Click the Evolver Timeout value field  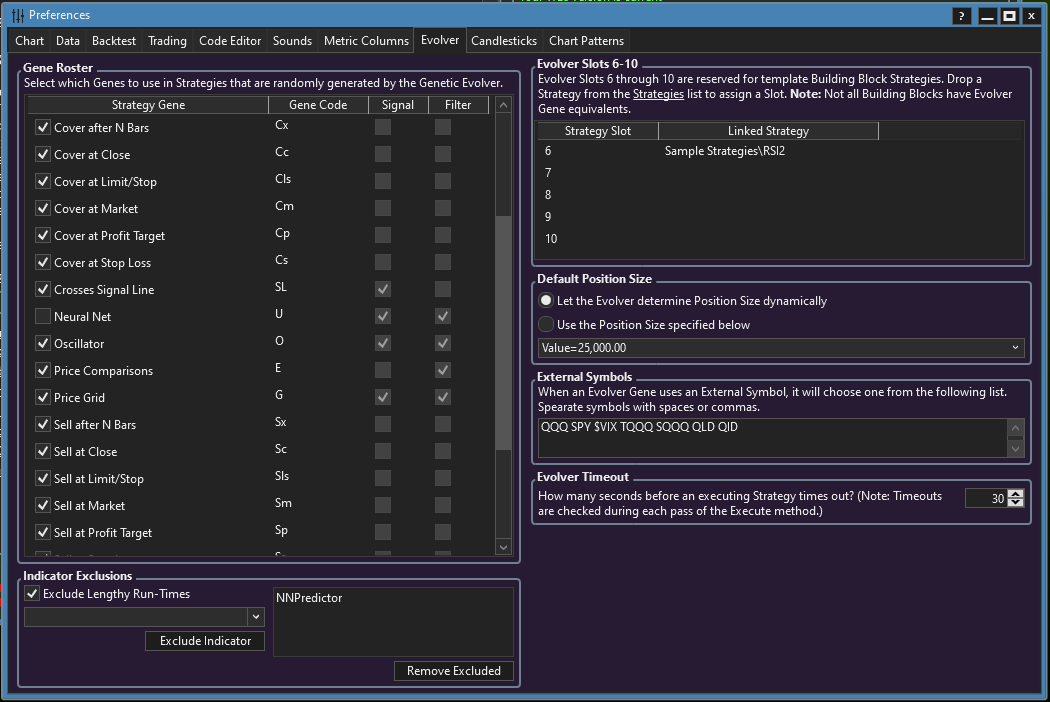[986, 498]
